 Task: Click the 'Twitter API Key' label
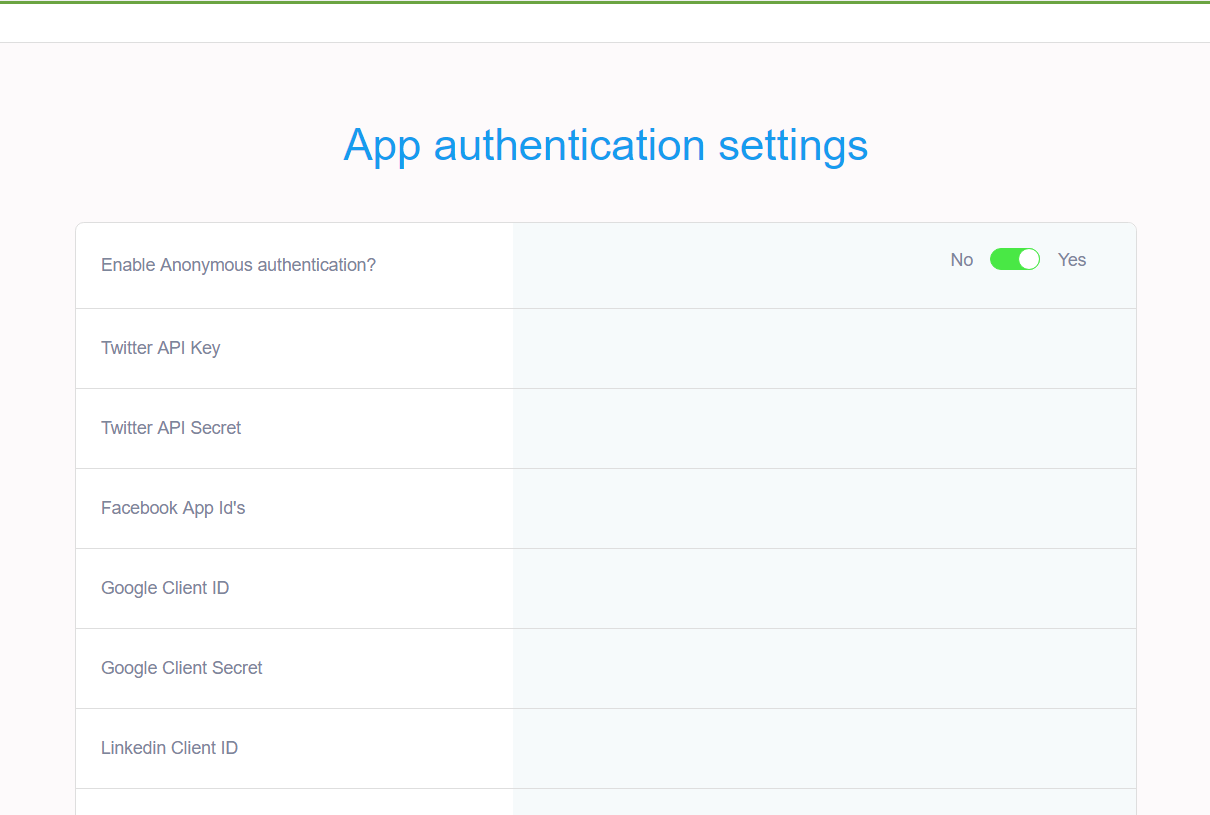tap(160, 348)
